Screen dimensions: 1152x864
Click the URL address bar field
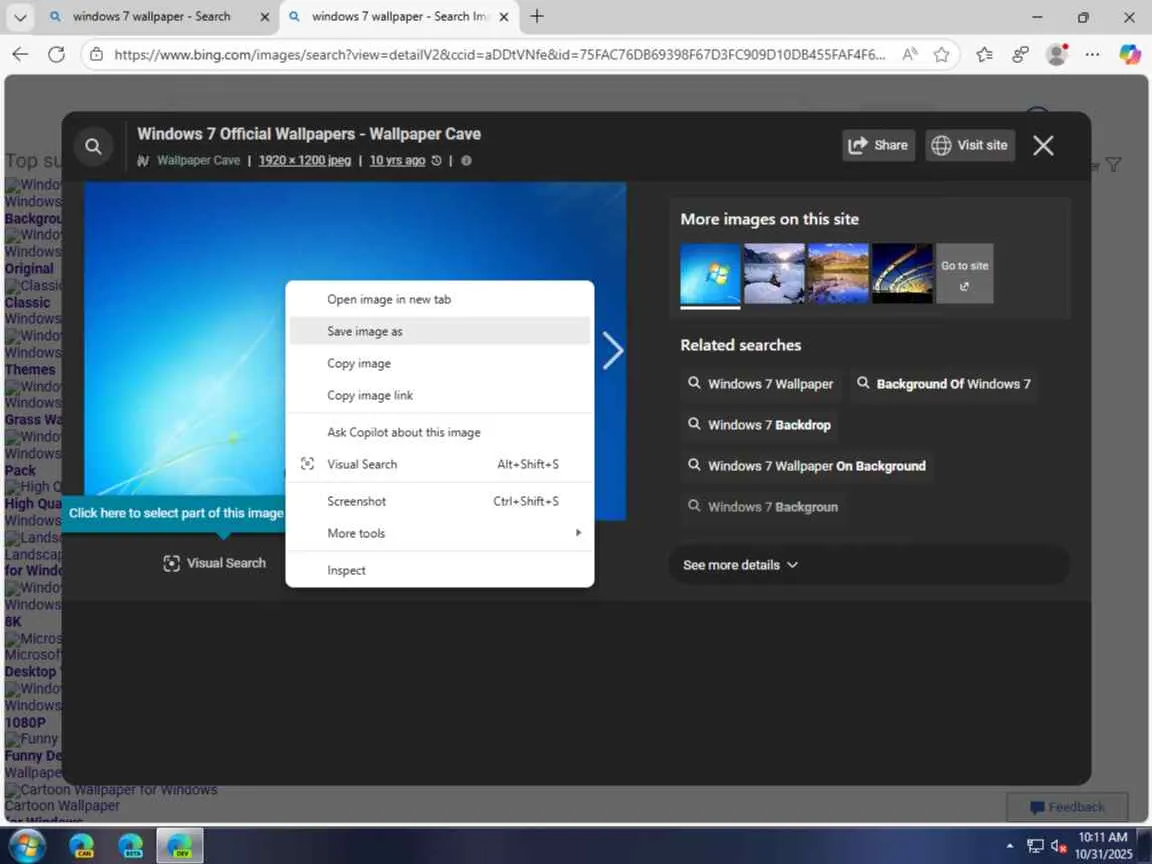pos(500,54)
